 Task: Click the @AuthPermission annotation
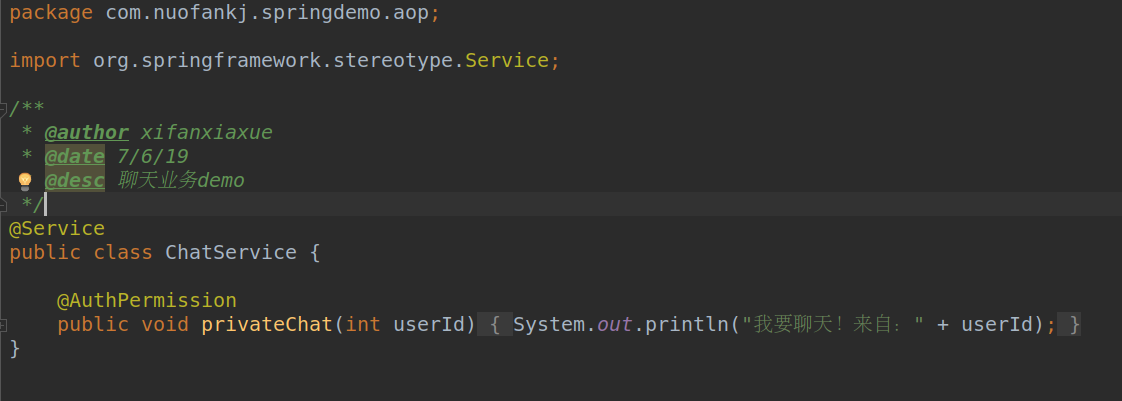tap(147, 300)
